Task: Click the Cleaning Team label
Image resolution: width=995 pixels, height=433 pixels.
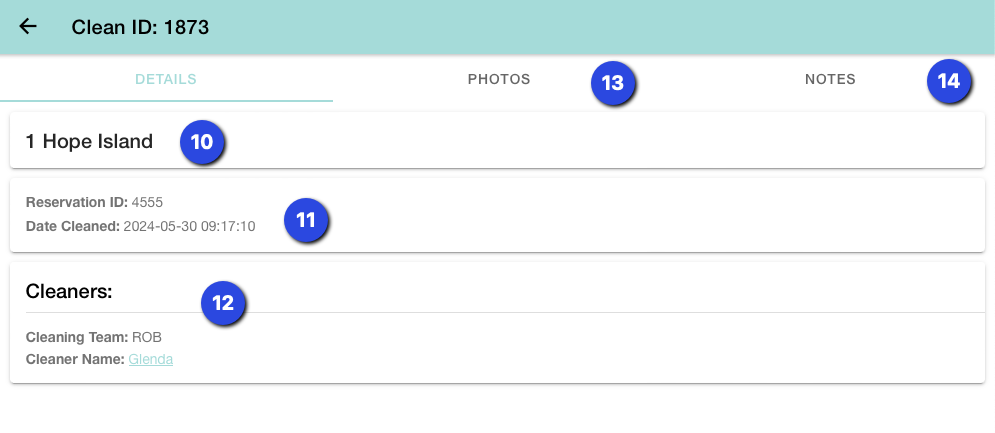Action: tap(77, 338)
